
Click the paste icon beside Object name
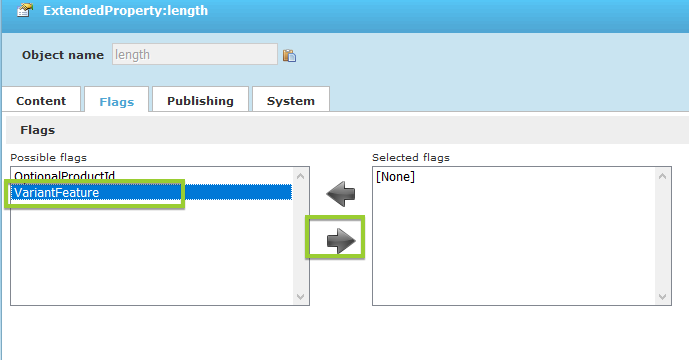pyautogui.click(x=289, y=55)
